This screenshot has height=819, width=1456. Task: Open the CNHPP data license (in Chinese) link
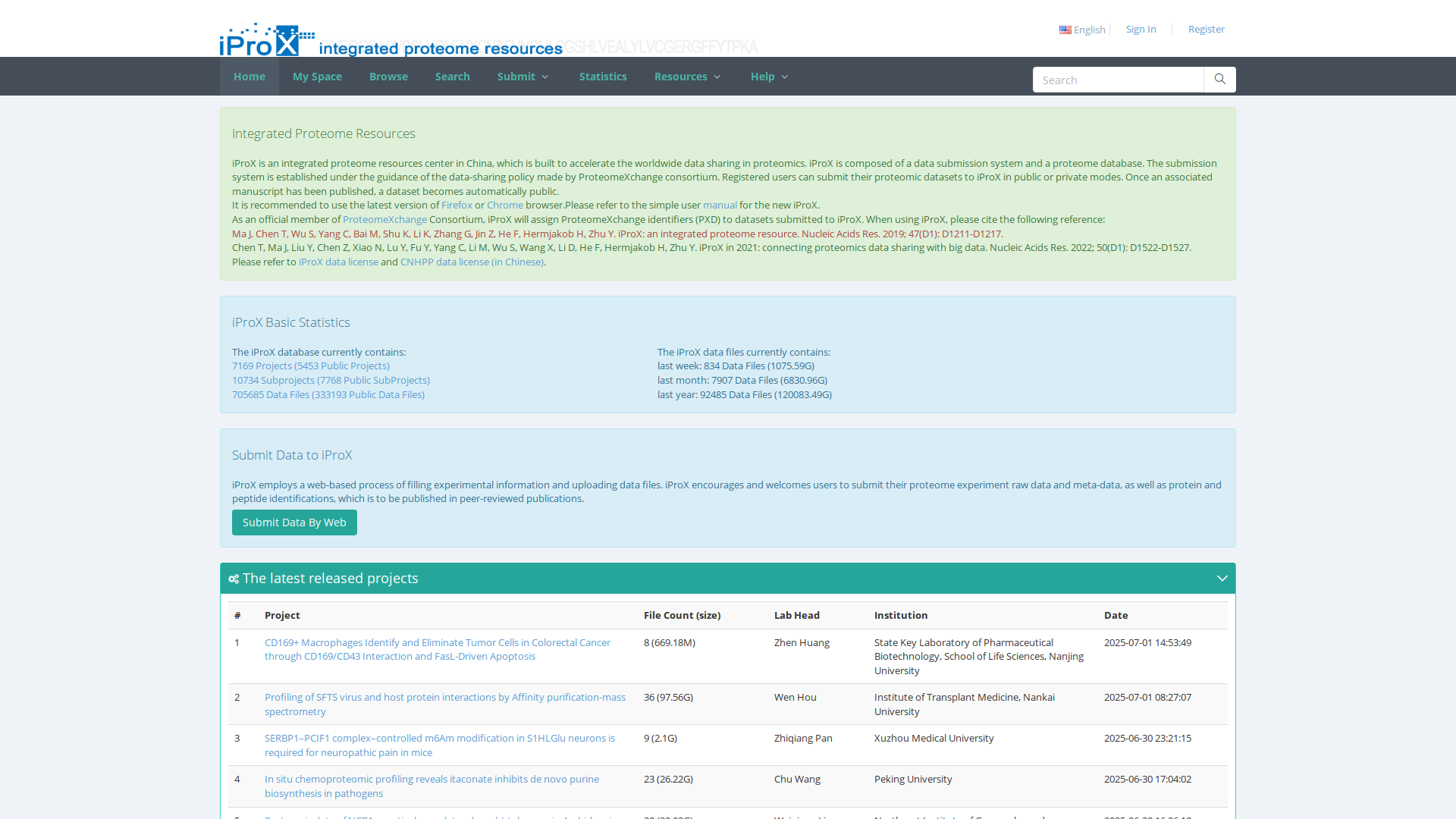[x=472, y=262]
